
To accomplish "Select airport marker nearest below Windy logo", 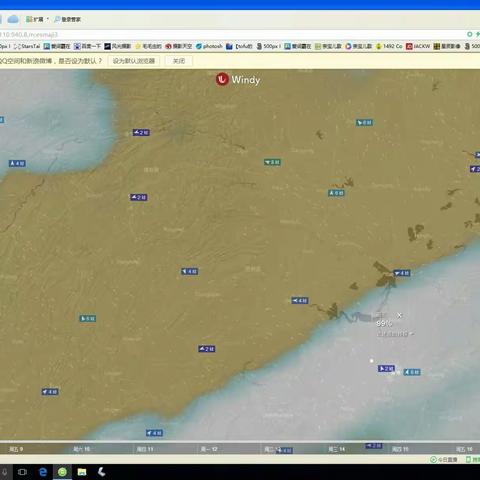I will 272,162.
